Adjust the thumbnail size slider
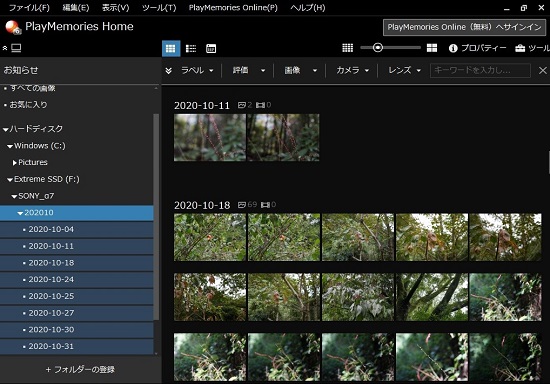Image resolution: width=550 pixels, height=384 pixels. click(377, 48)
